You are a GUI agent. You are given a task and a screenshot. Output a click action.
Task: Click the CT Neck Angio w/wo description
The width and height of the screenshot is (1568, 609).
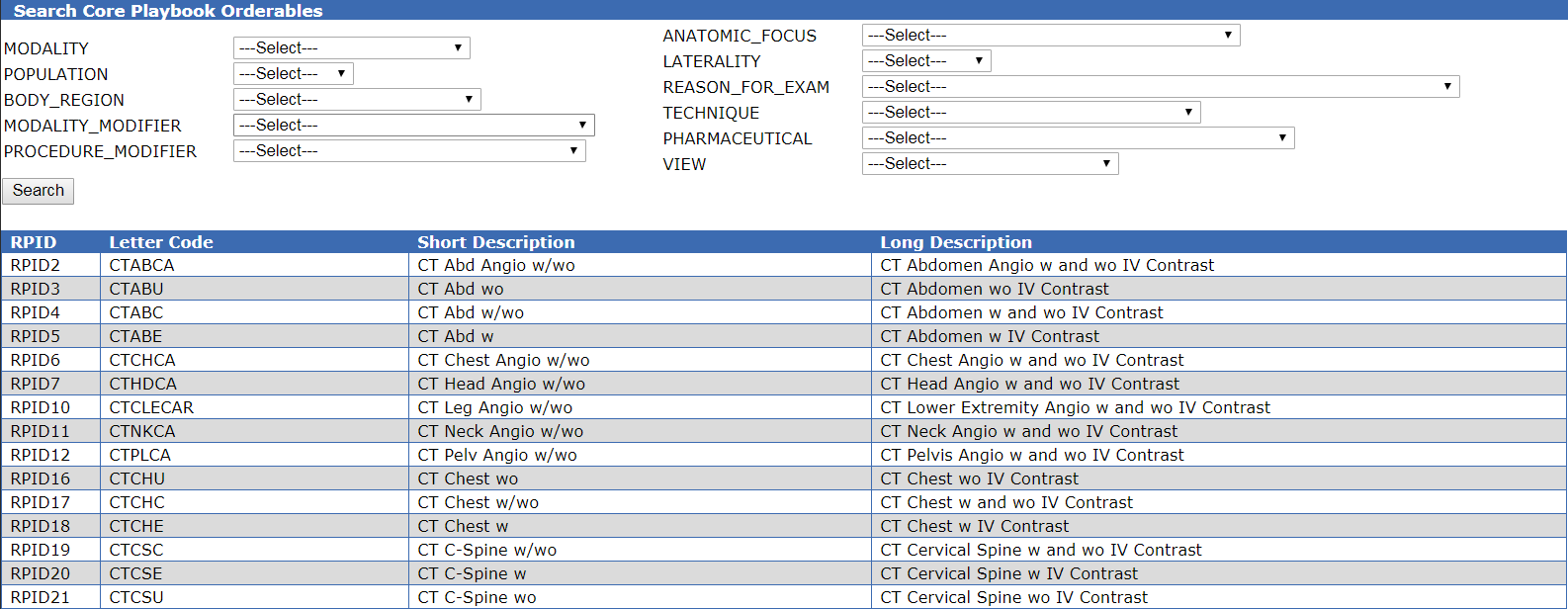pyautogui.click(x=500, y=431)
